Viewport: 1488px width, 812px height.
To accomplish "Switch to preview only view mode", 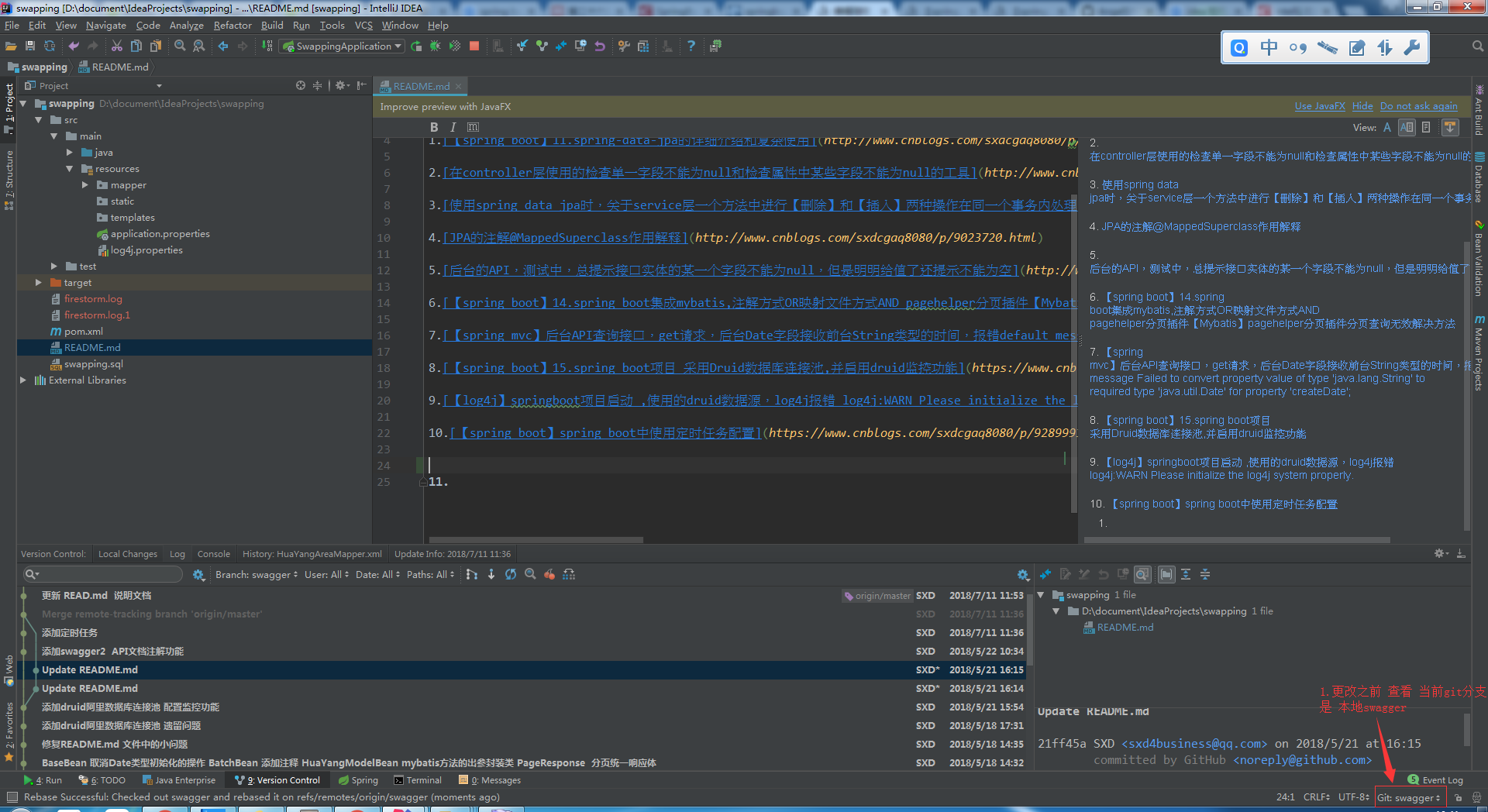I will (x=1426, y=127).
